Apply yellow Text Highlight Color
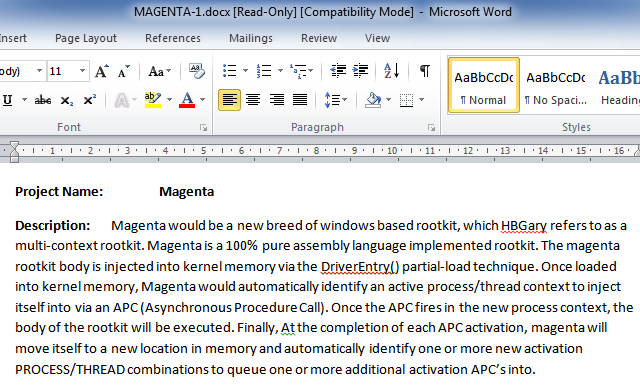Screen dimensions: 640x388 click(x=153, y=100)
